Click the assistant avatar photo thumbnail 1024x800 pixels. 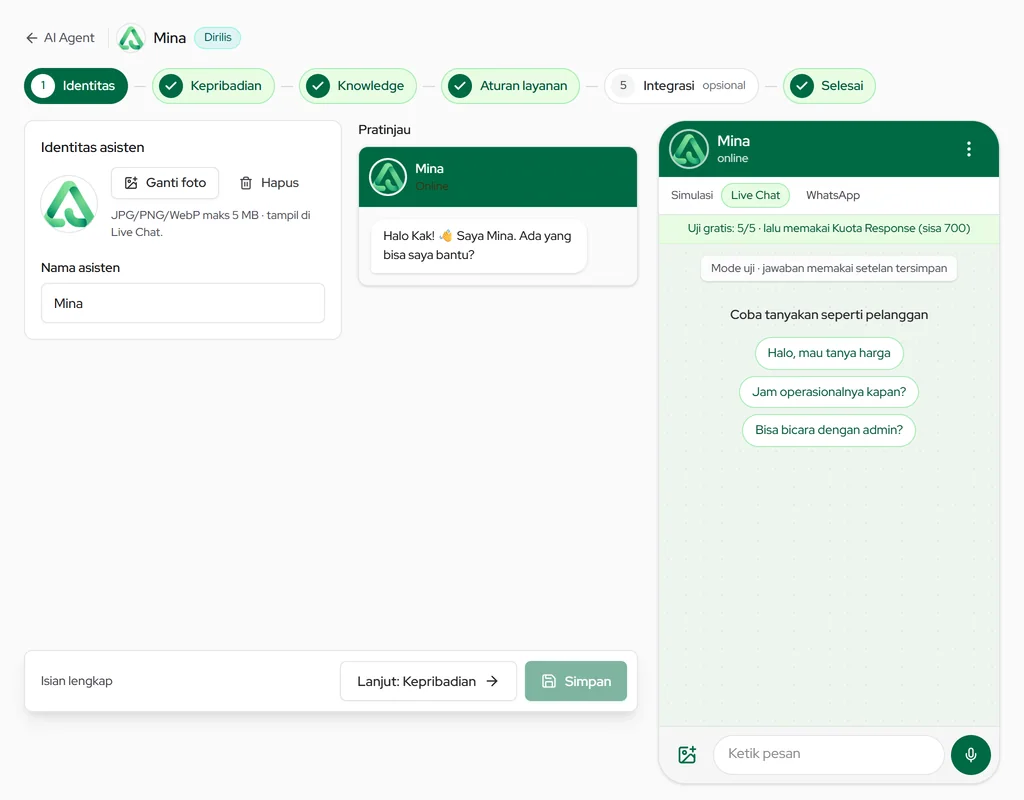pos(69,204)
